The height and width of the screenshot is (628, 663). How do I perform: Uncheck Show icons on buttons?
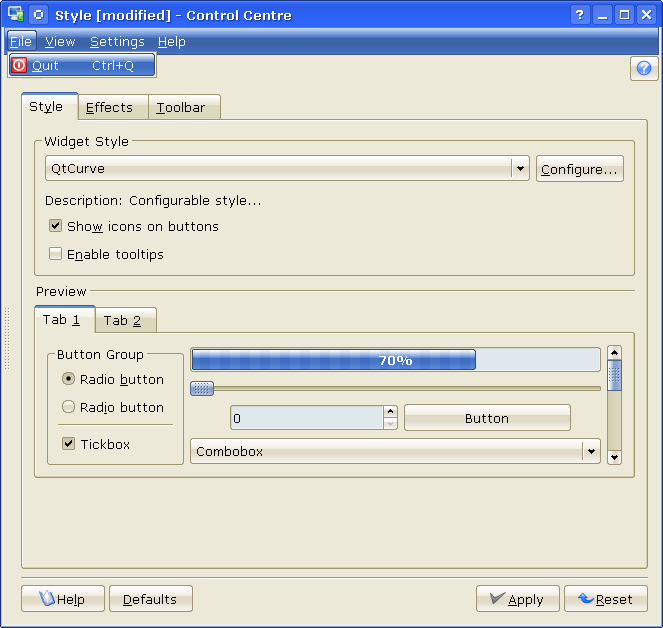[55, 226]
